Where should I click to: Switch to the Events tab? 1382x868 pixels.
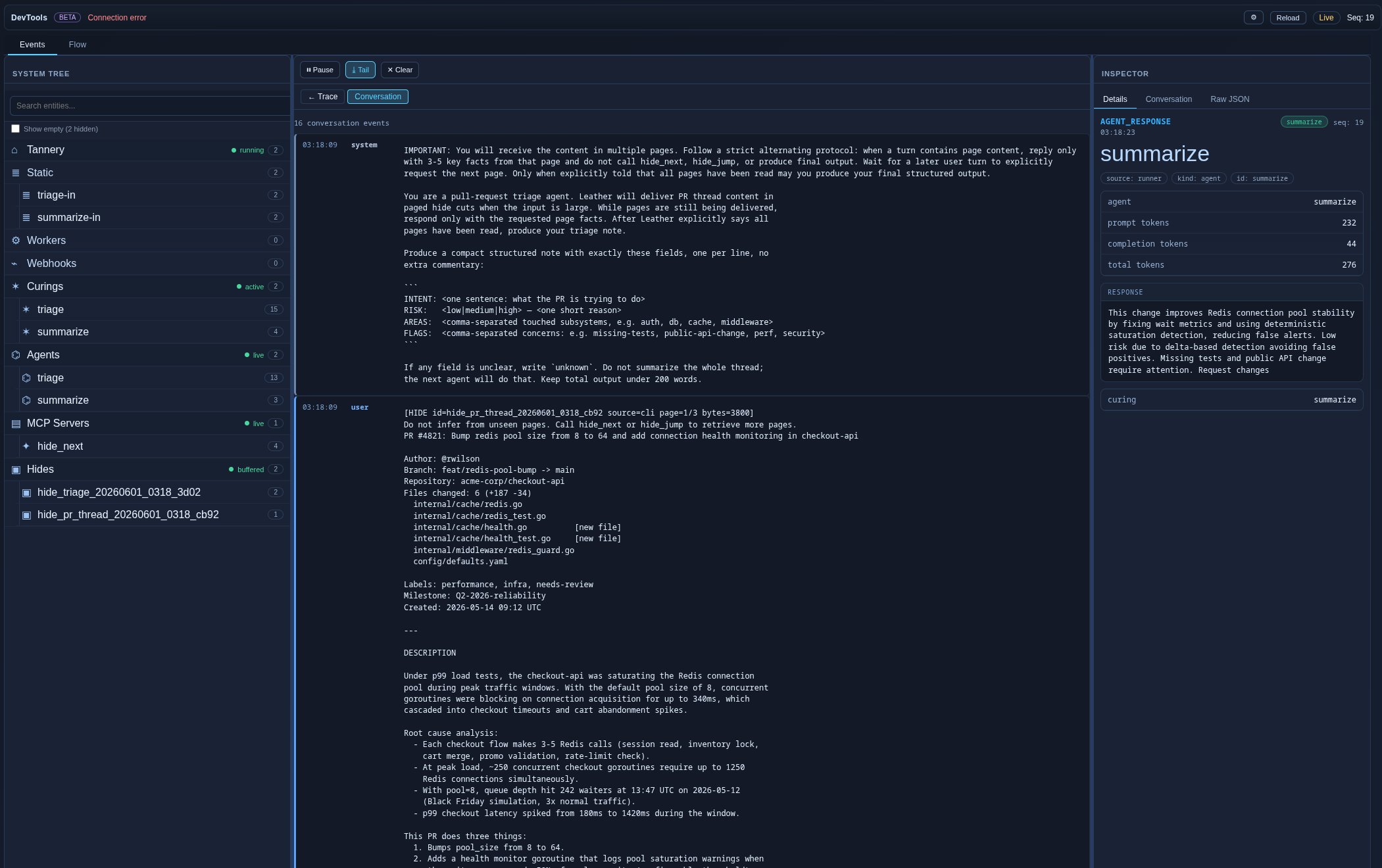tap(32, 45)
